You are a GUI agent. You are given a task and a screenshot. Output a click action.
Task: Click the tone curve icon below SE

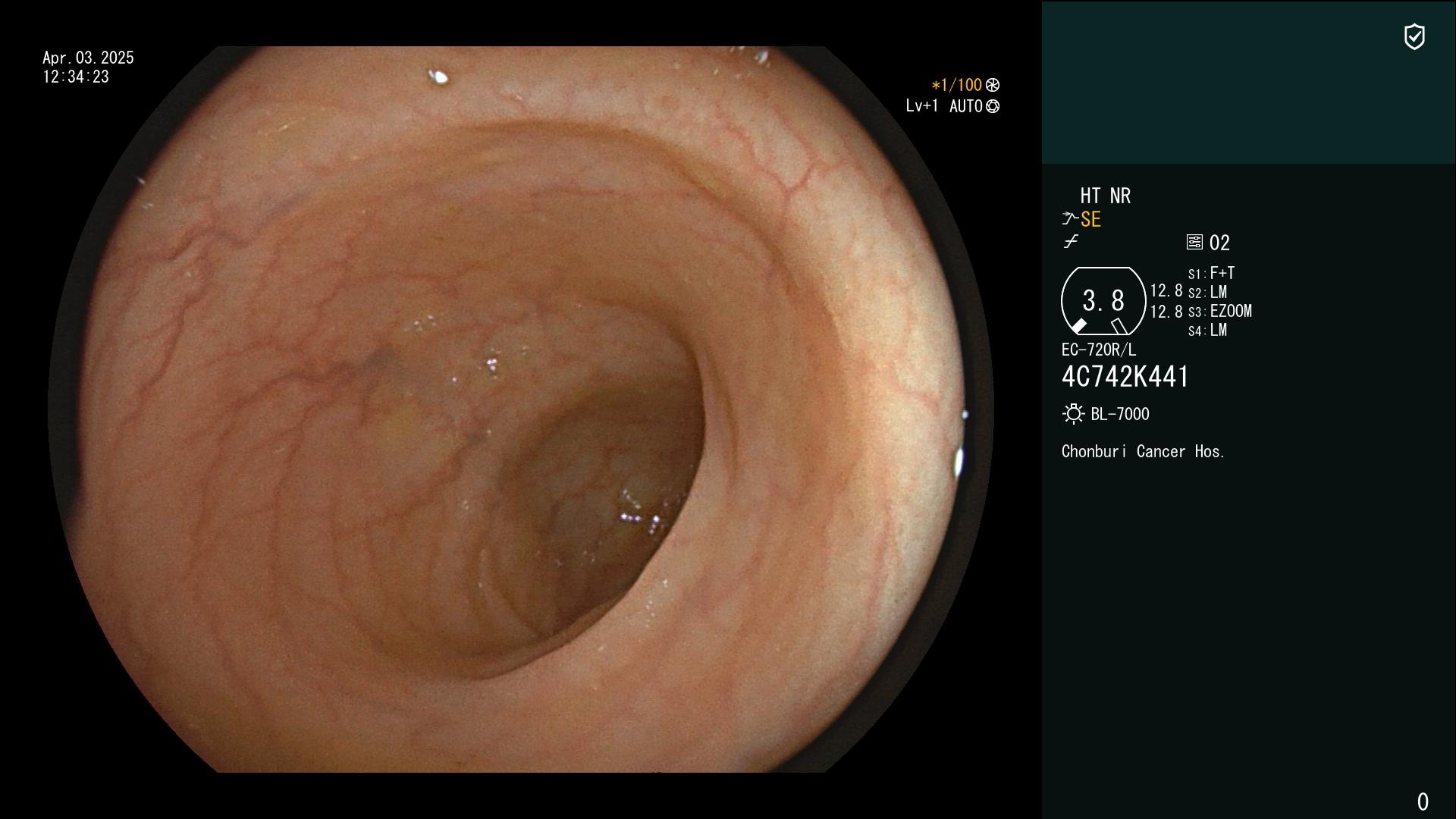tap(1071, 242)
